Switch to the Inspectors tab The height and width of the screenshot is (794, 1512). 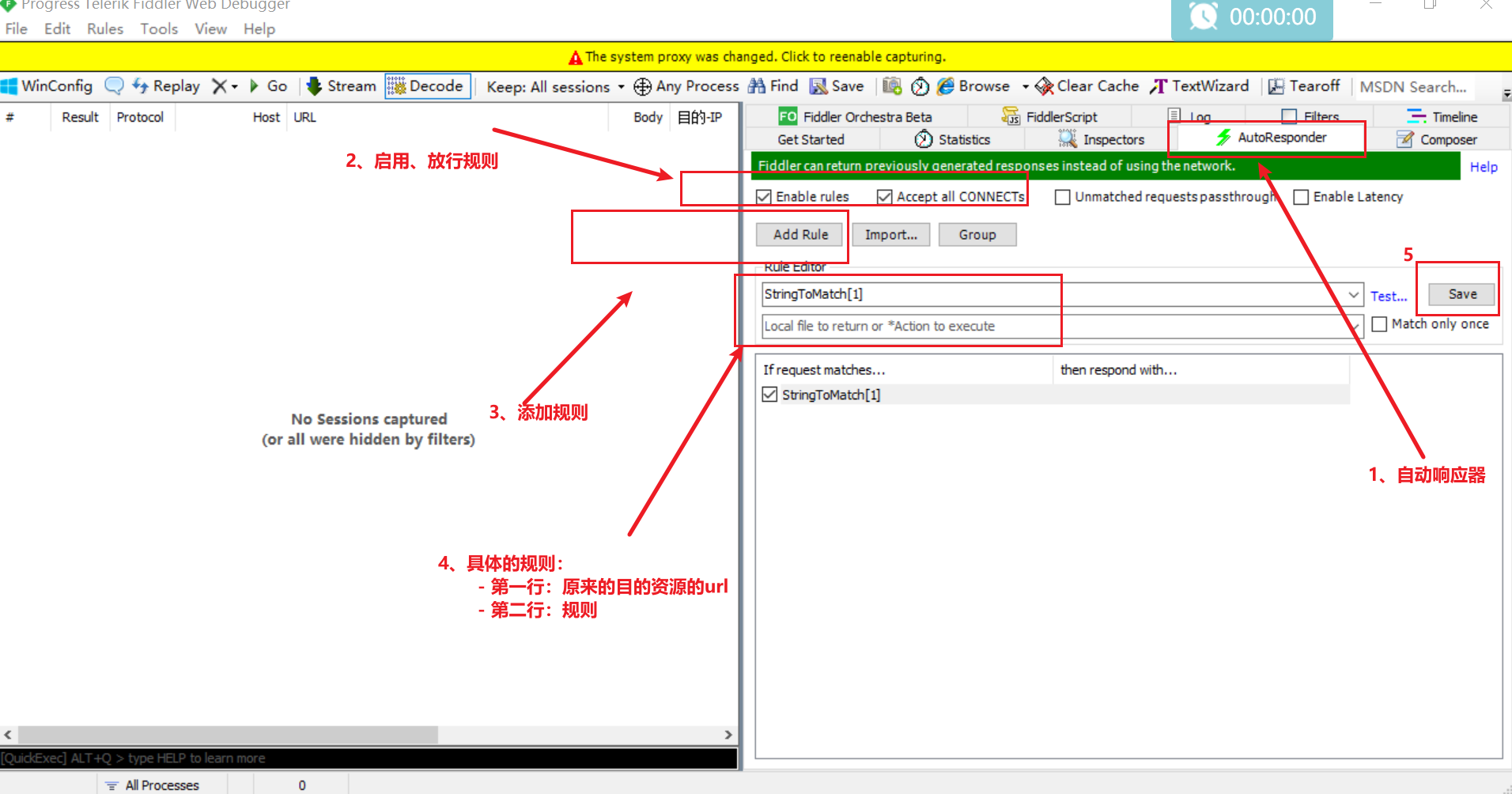[1102, 140]
